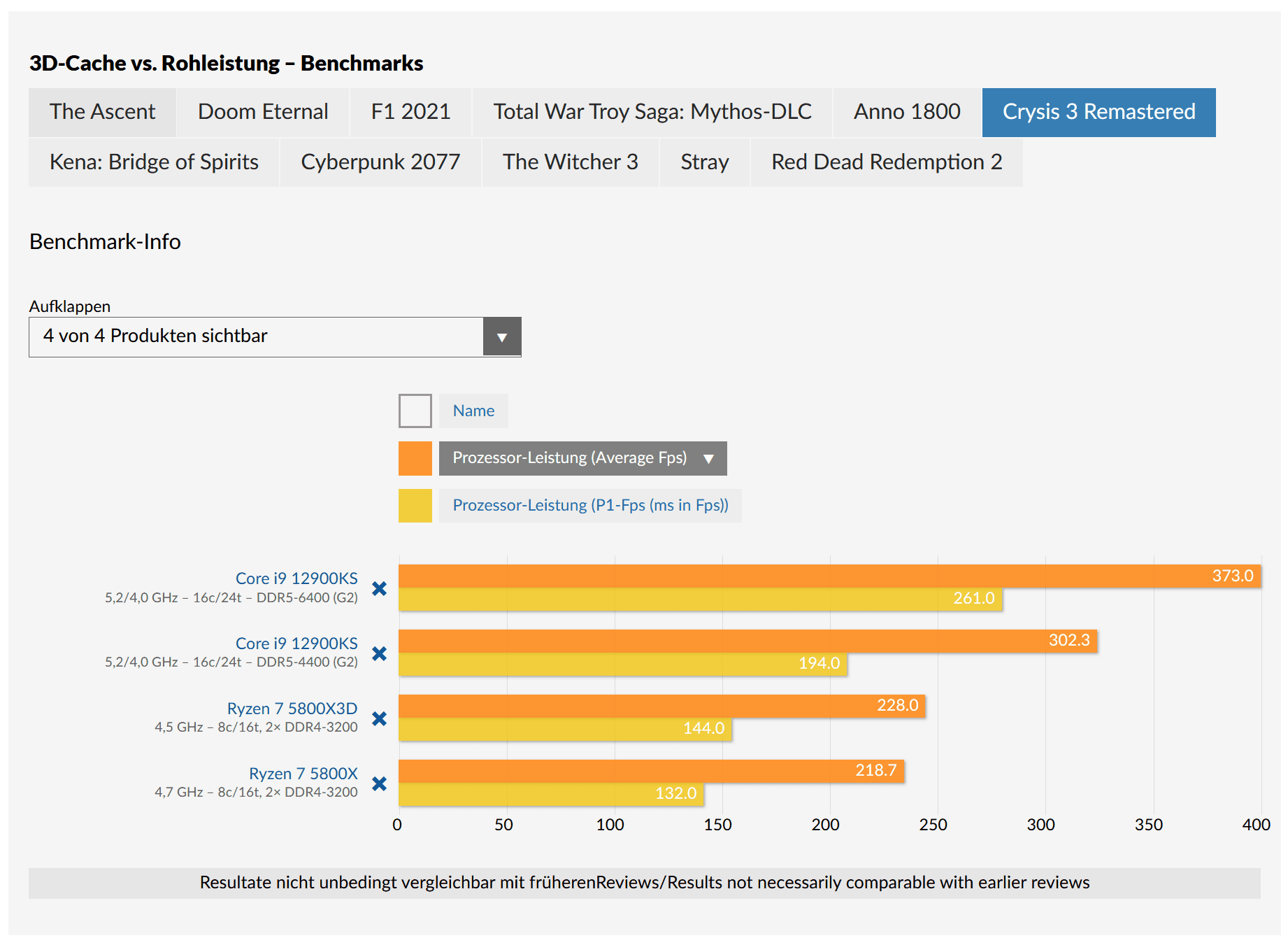
Task: Click the orange 302.3 bar
Action: coord(748,641)
